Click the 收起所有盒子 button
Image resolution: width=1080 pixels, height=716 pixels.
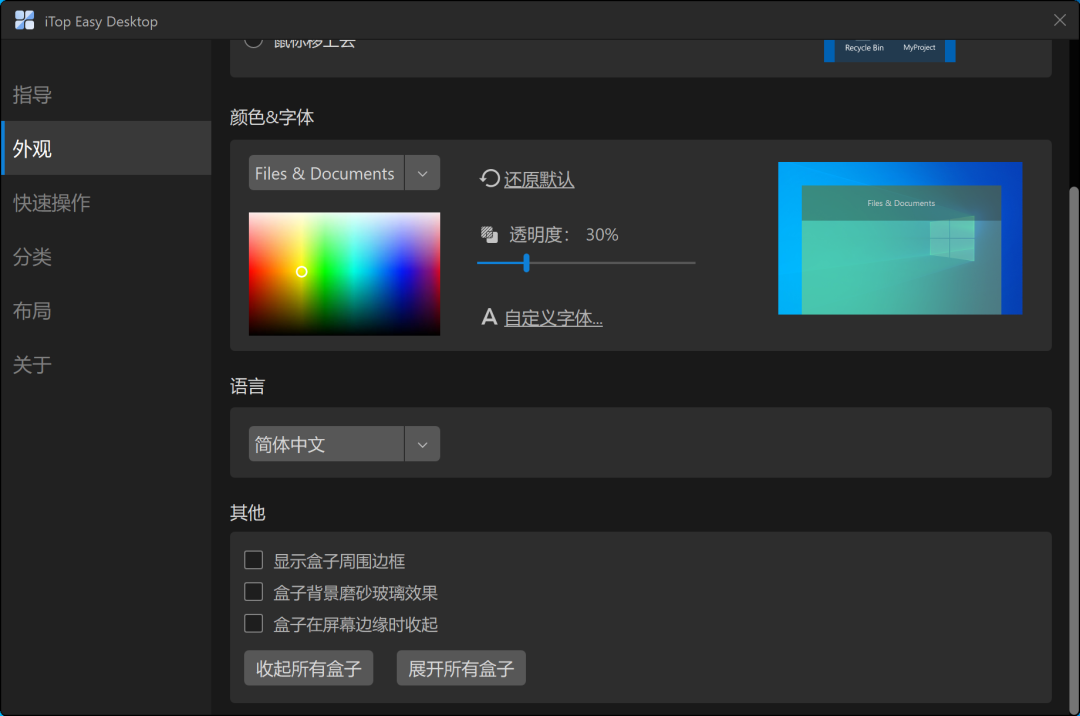(309, 668)
